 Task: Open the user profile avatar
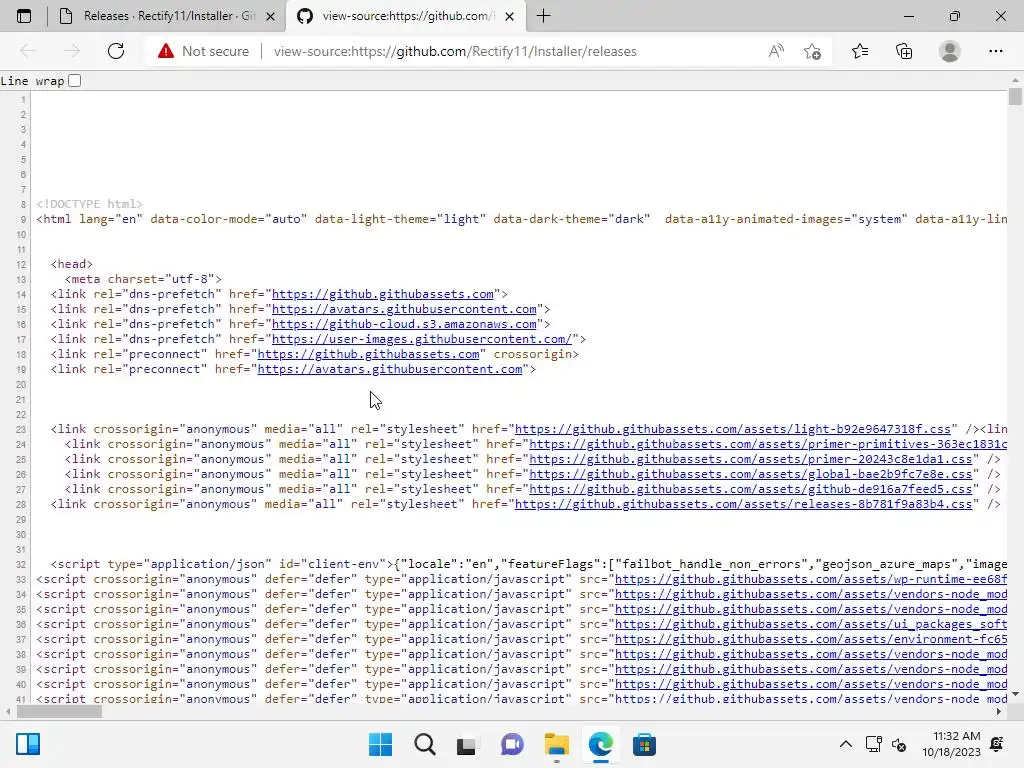coord(950,51)
